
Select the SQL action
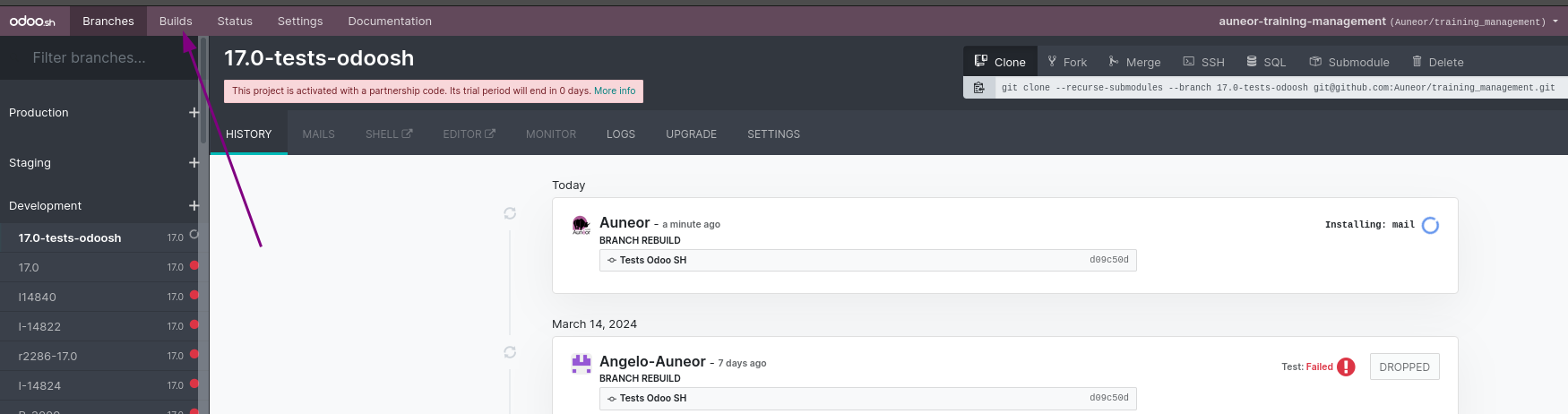[x=1266, y=62]
